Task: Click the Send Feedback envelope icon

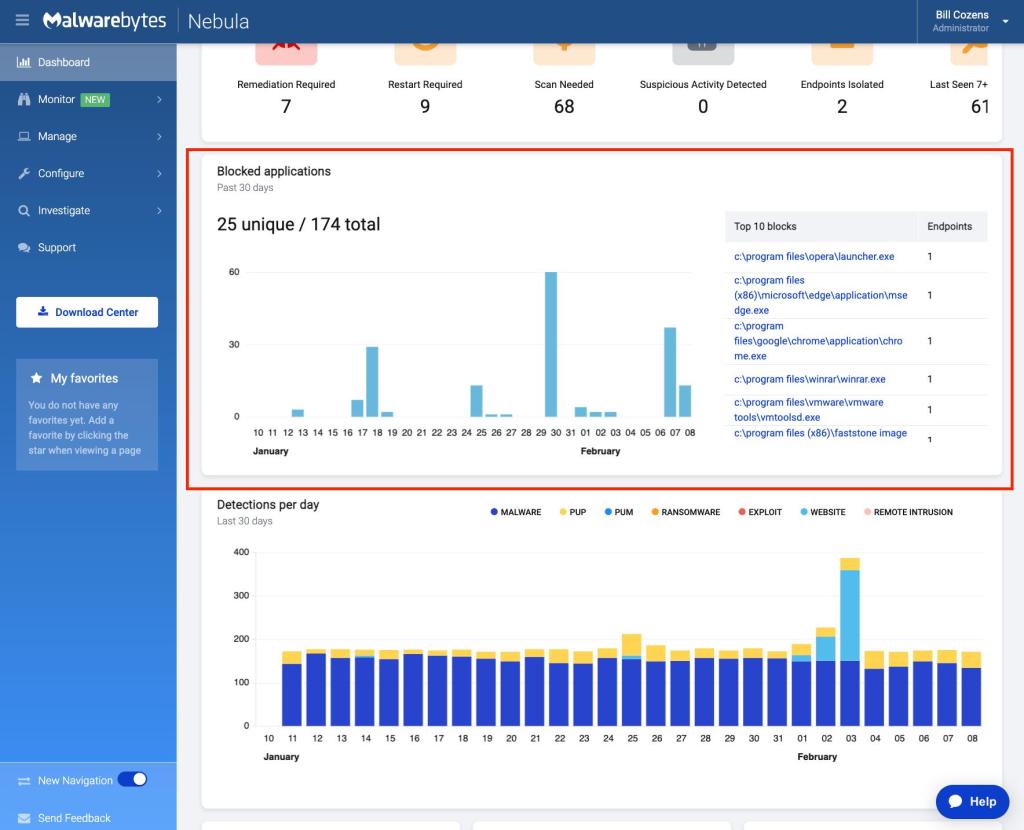Action: (x=24, y=818)
